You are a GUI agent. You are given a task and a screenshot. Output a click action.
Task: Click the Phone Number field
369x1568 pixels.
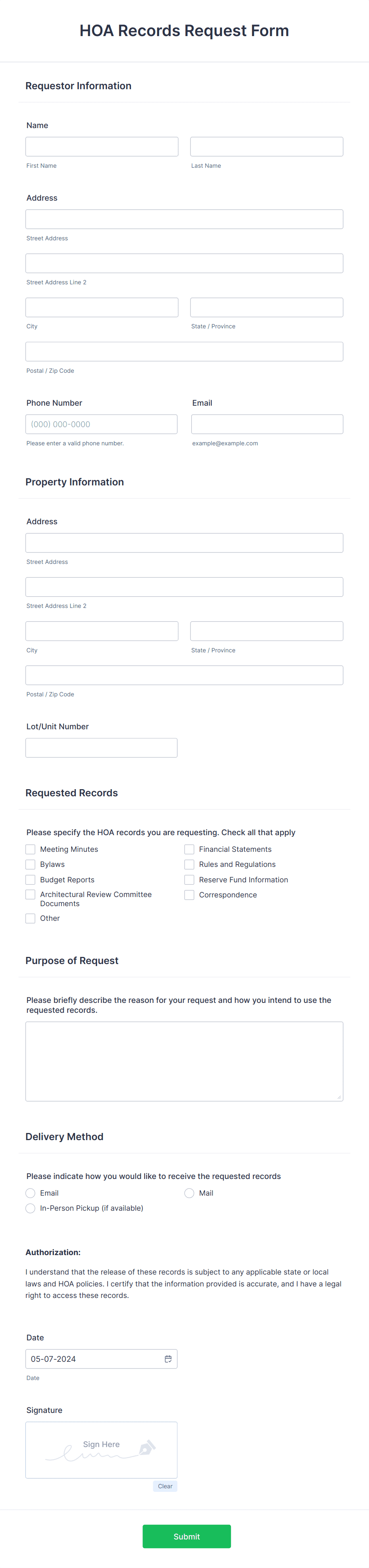click(102, 424)
